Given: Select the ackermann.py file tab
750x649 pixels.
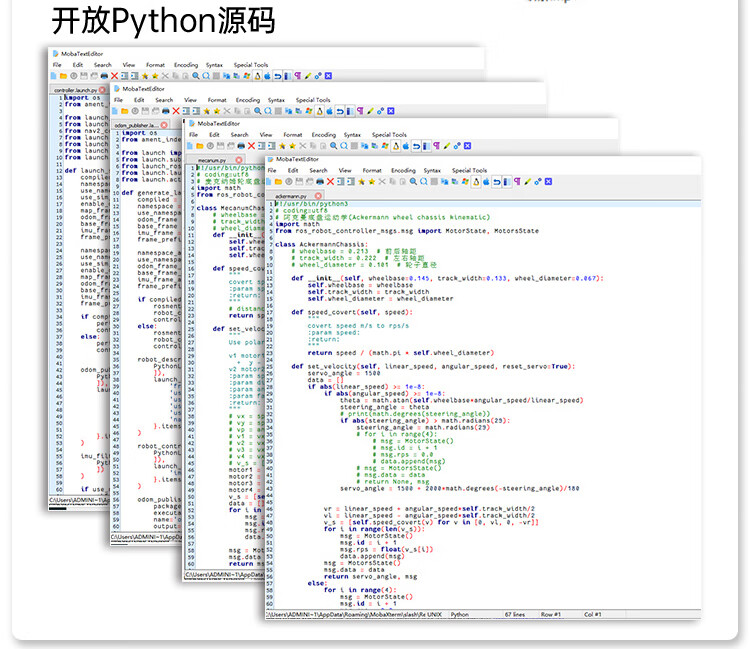Looking at the screenshot, I should [291, 195].
